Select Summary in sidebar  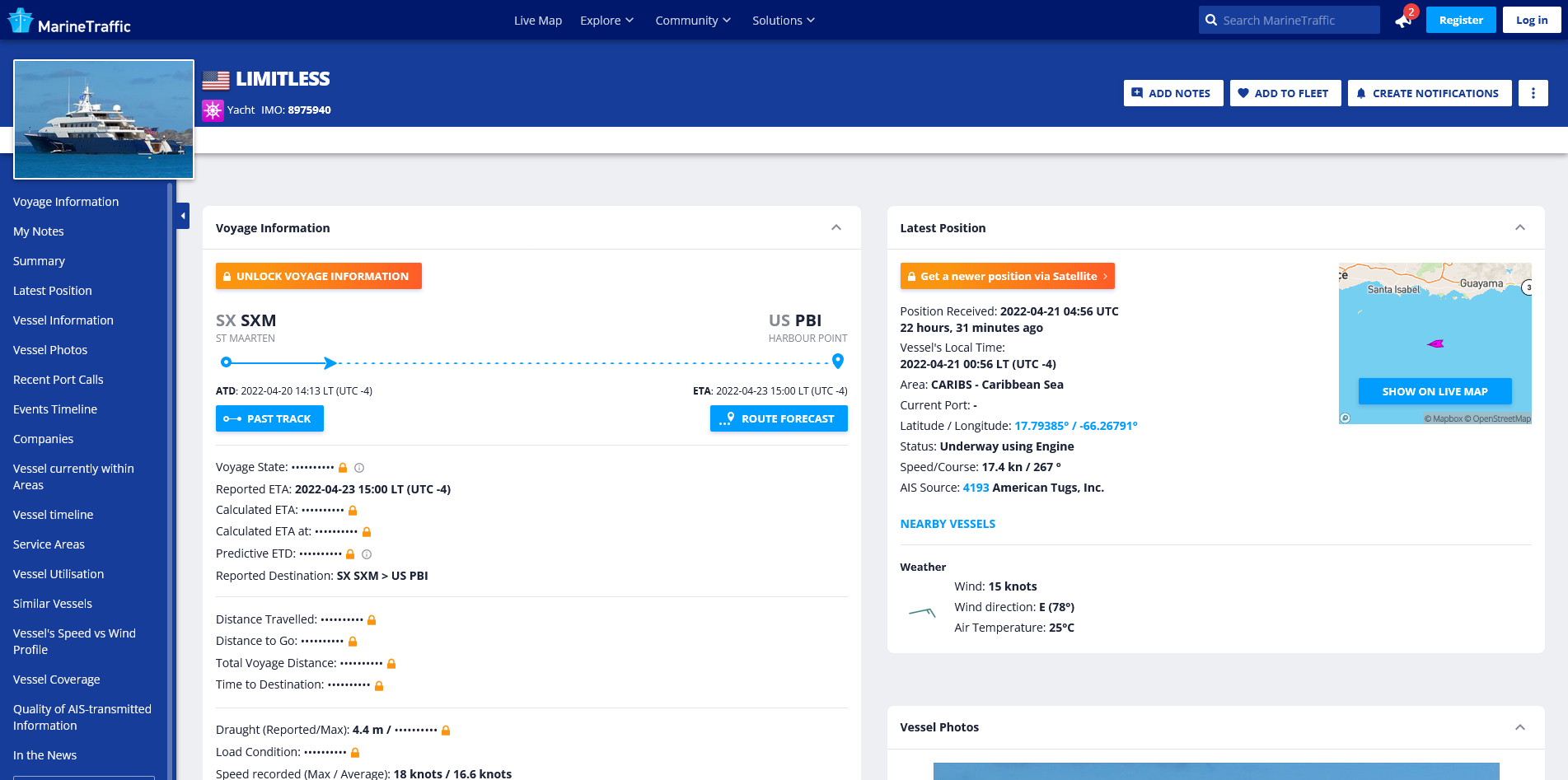tap(39, 261)
